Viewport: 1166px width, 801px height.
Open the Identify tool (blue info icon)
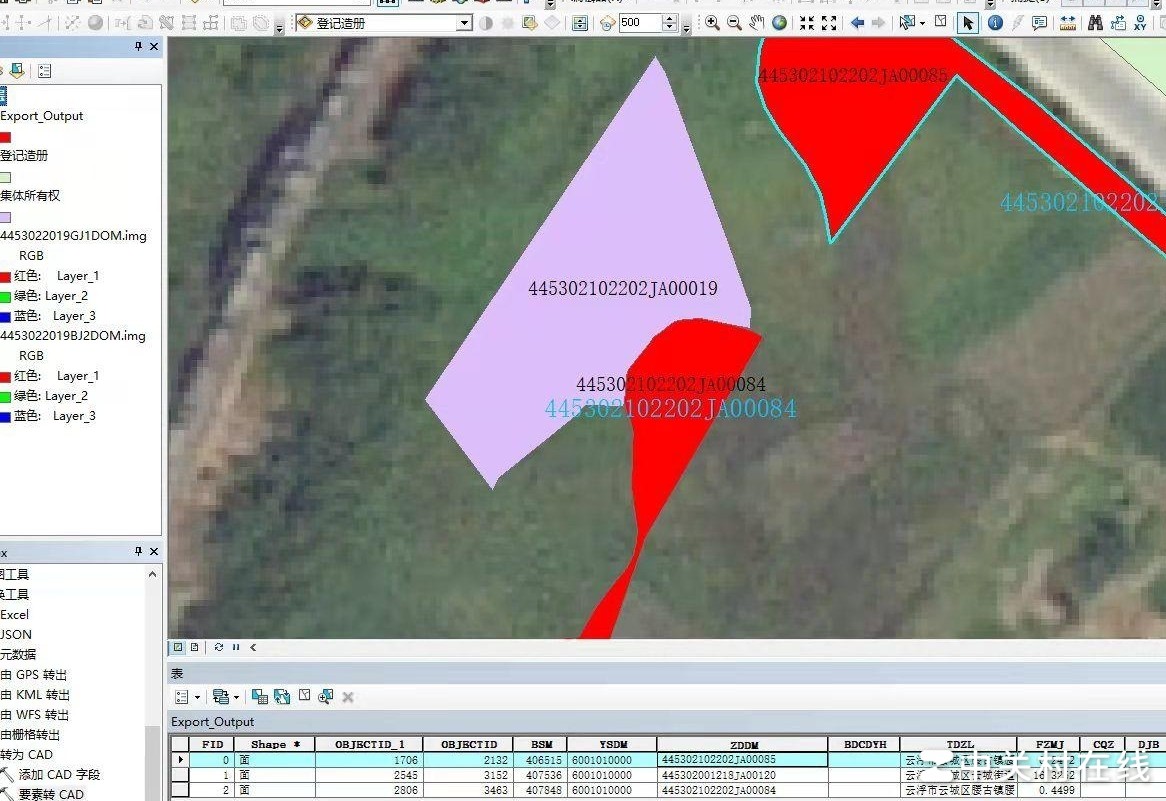(x=995, y=22)
